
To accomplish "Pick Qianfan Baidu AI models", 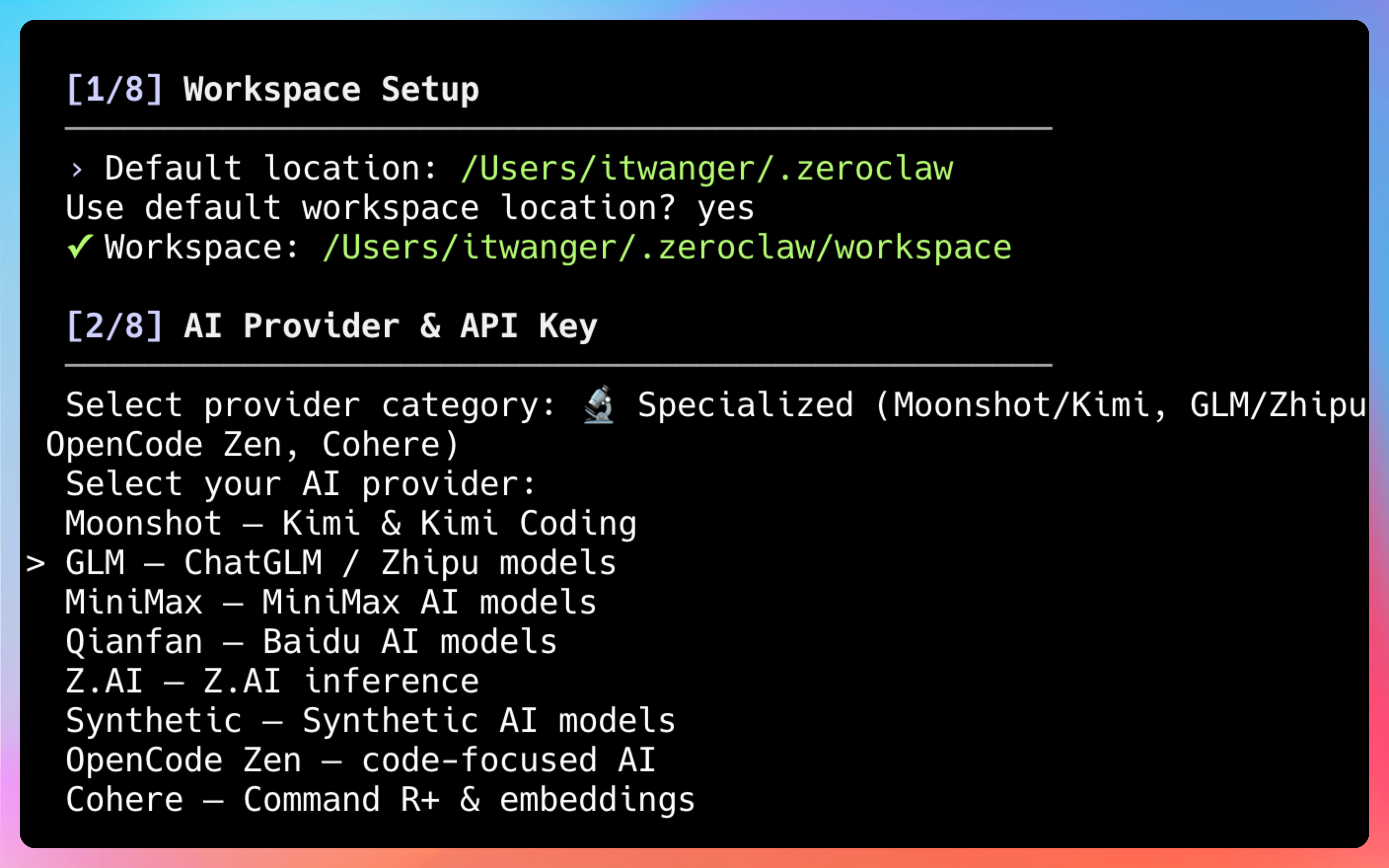I will coord(311,642).
